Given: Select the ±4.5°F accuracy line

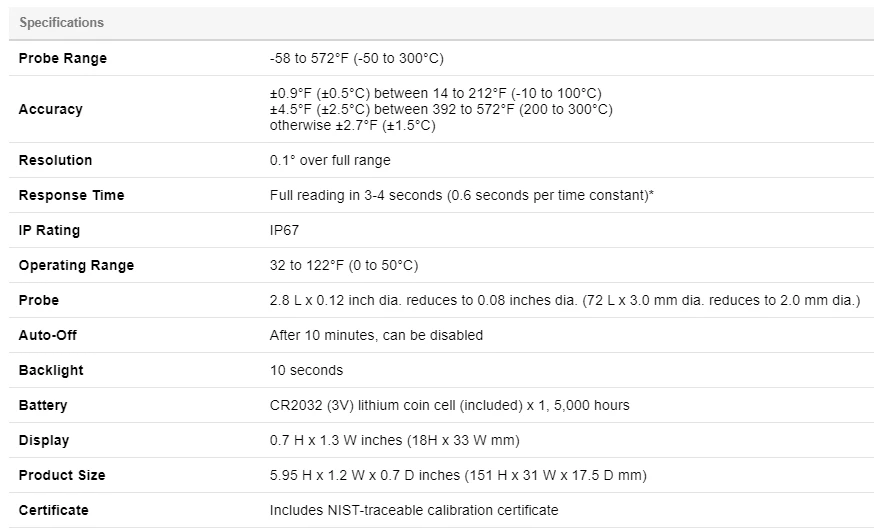Looking at the screenshot, I should pos(441,109).
